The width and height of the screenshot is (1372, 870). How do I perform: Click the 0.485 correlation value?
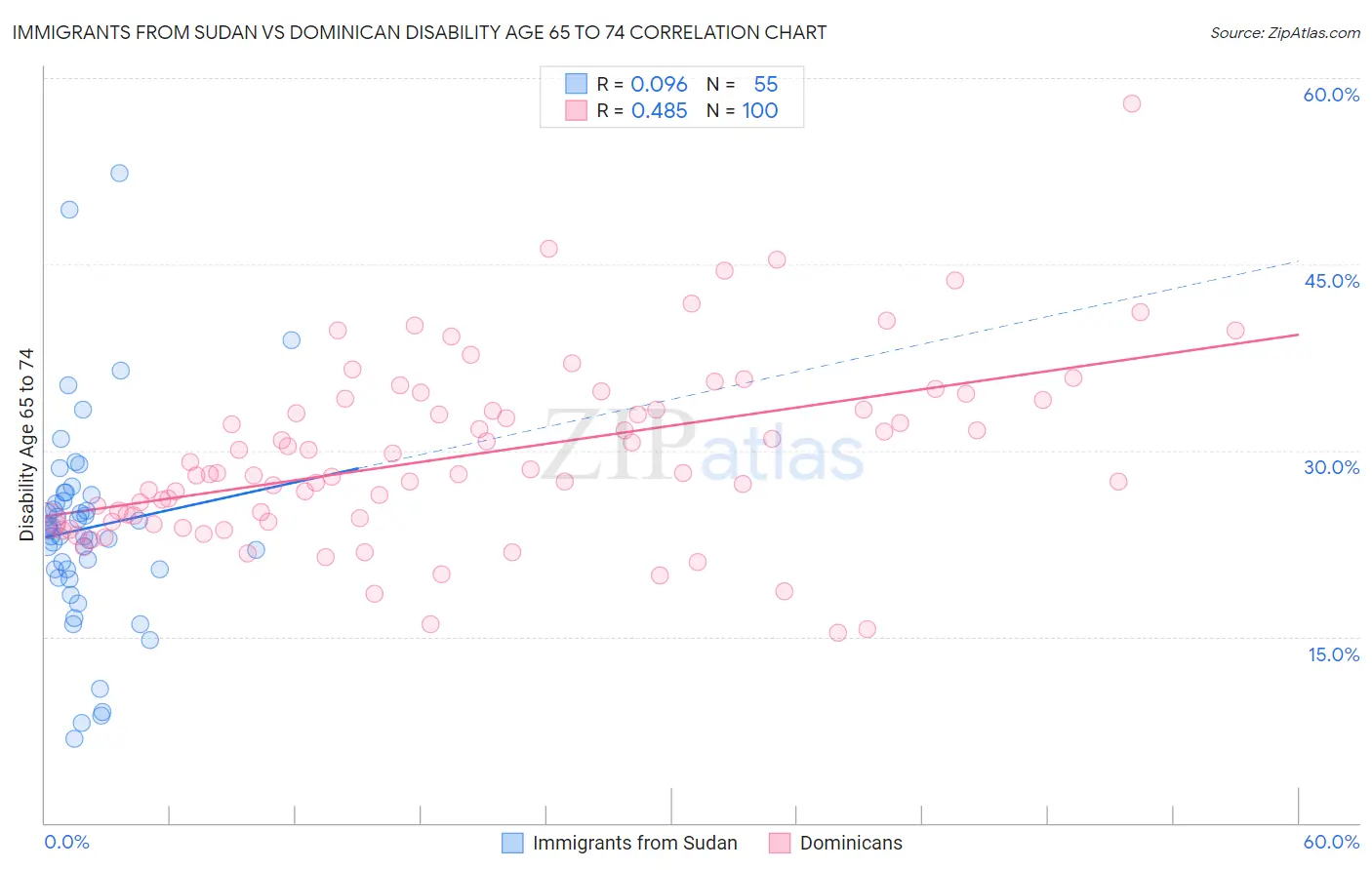(660, 110)
